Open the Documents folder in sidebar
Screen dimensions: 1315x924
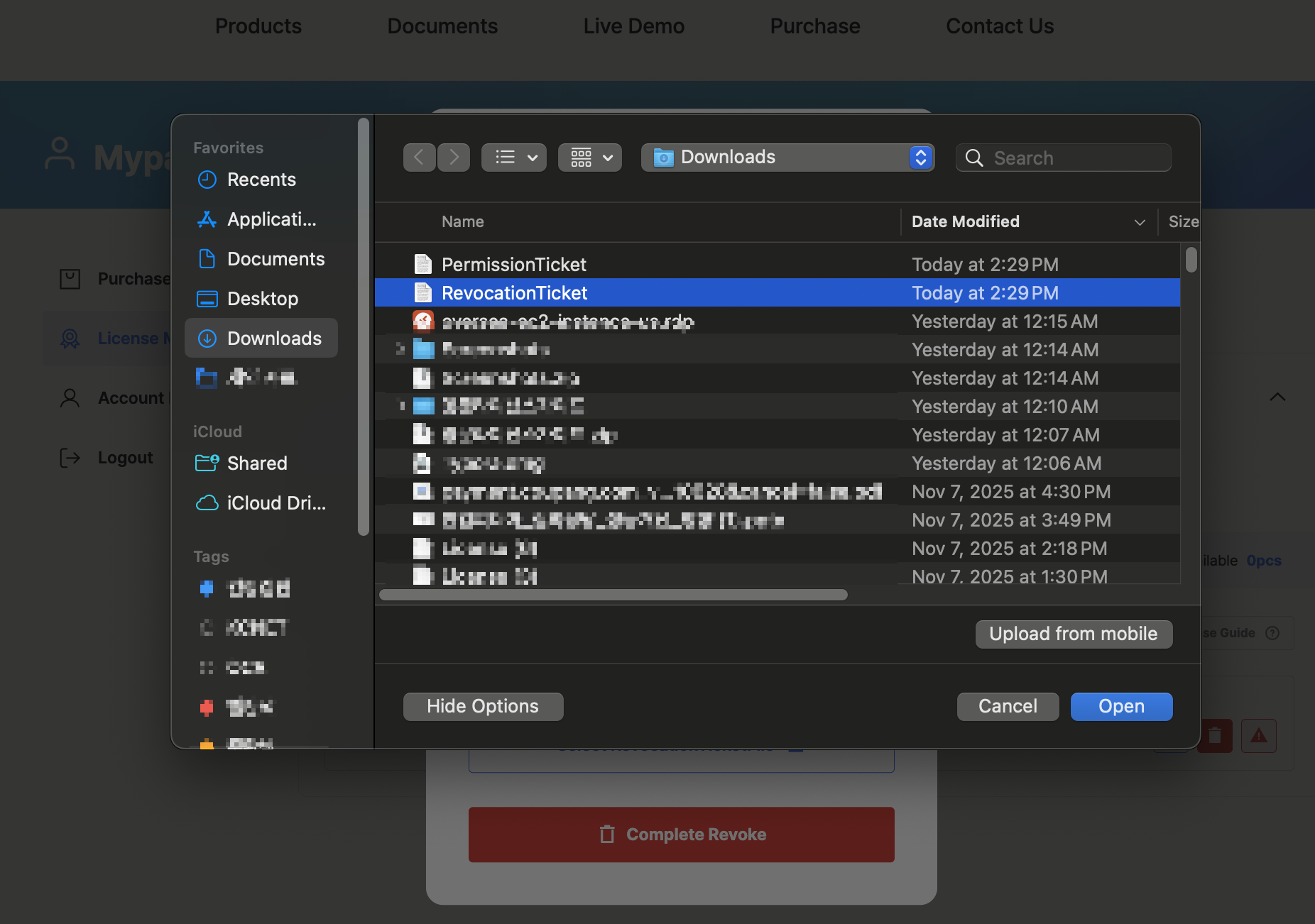point(275,259)
